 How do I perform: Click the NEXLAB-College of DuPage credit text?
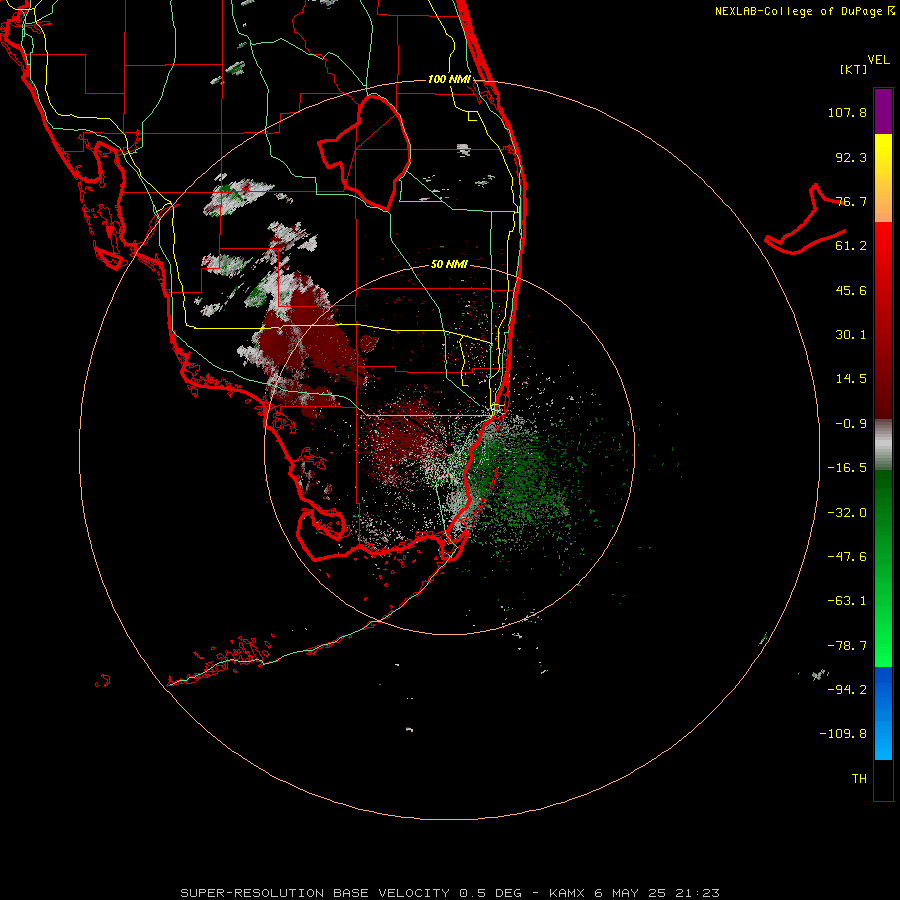tap(804, 11)
